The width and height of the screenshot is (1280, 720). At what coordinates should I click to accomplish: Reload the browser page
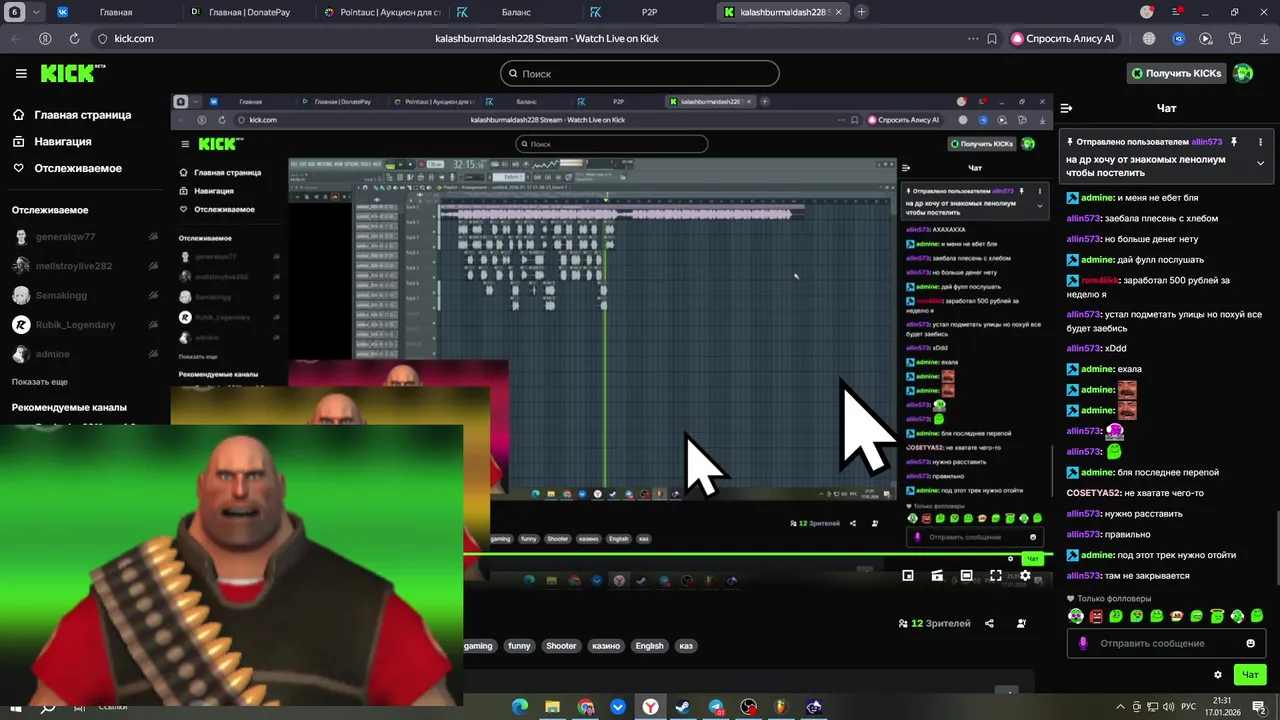pos(74,38)
